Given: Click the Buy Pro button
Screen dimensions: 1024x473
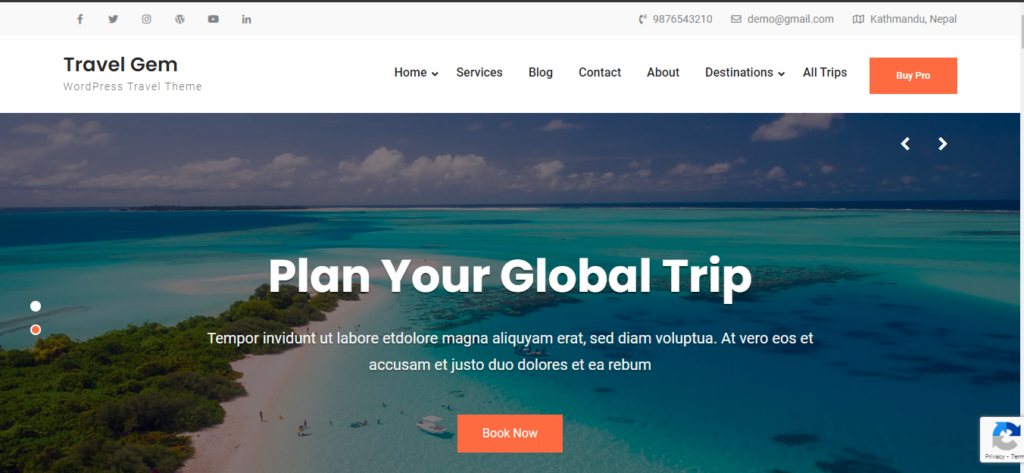Looking at the screenshot, I should coord(913,76).
